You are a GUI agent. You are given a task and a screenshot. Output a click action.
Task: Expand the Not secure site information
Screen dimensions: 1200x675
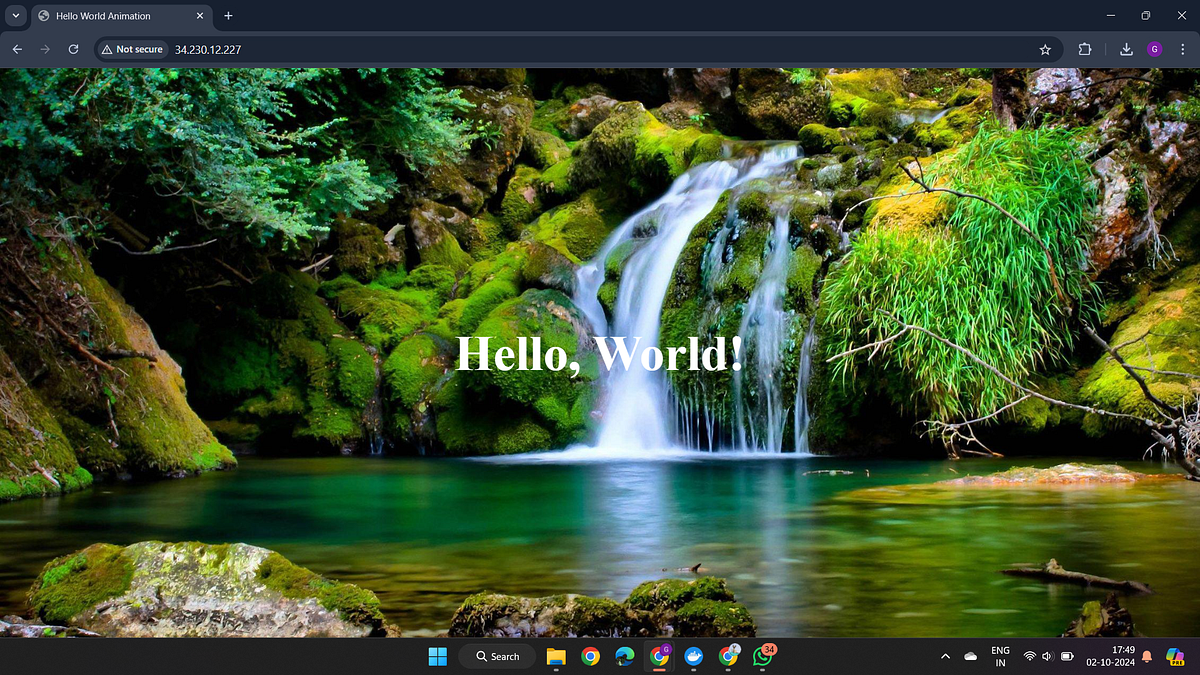130,48
